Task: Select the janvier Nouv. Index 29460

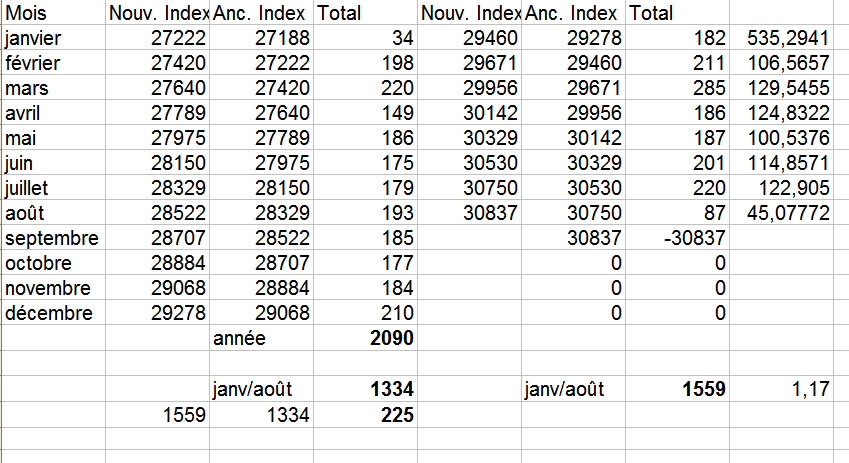Action: [469, 37]
